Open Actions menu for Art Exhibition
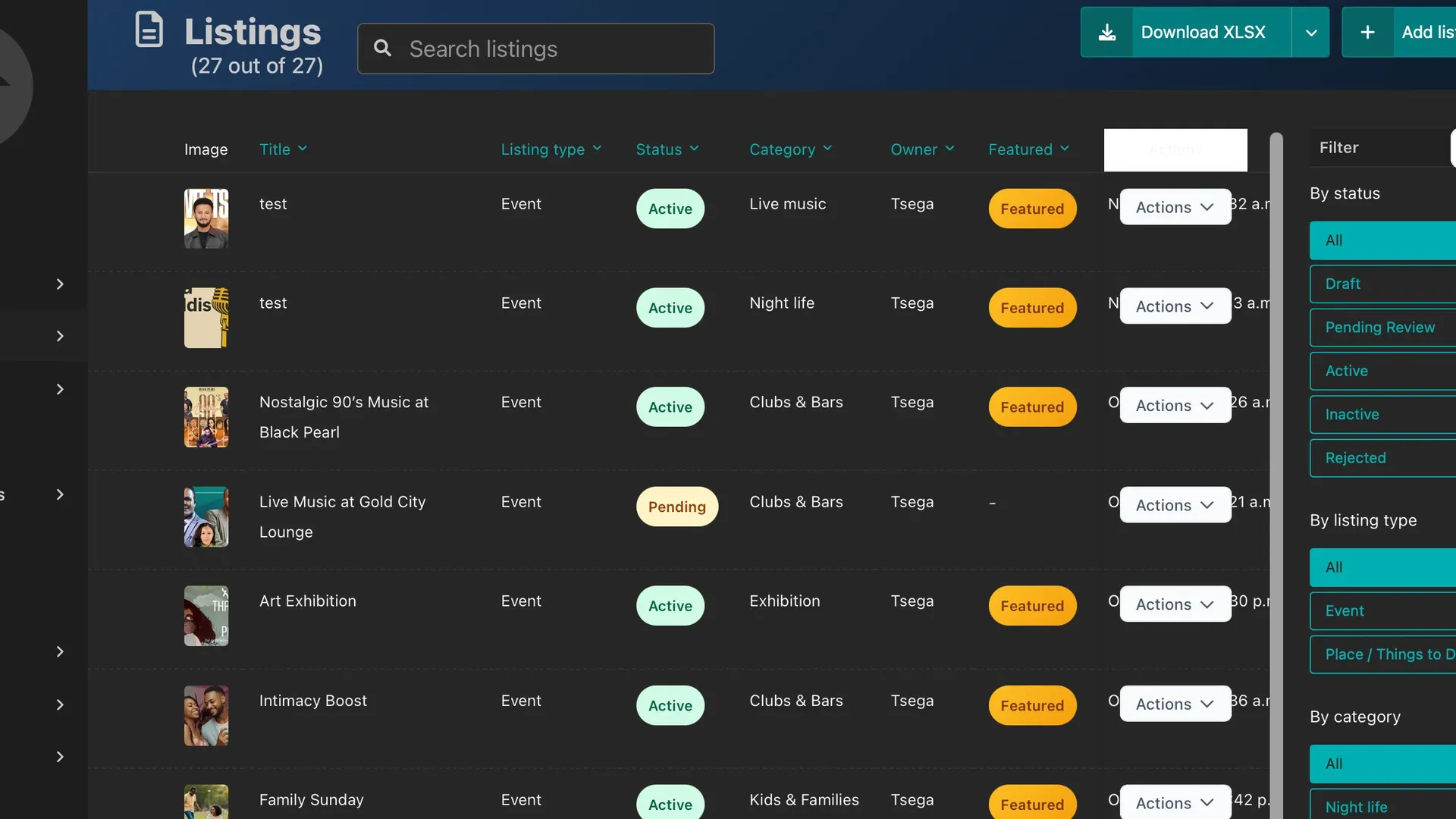The width and height of the screenshot is (1456, 819). point(1175,604)
